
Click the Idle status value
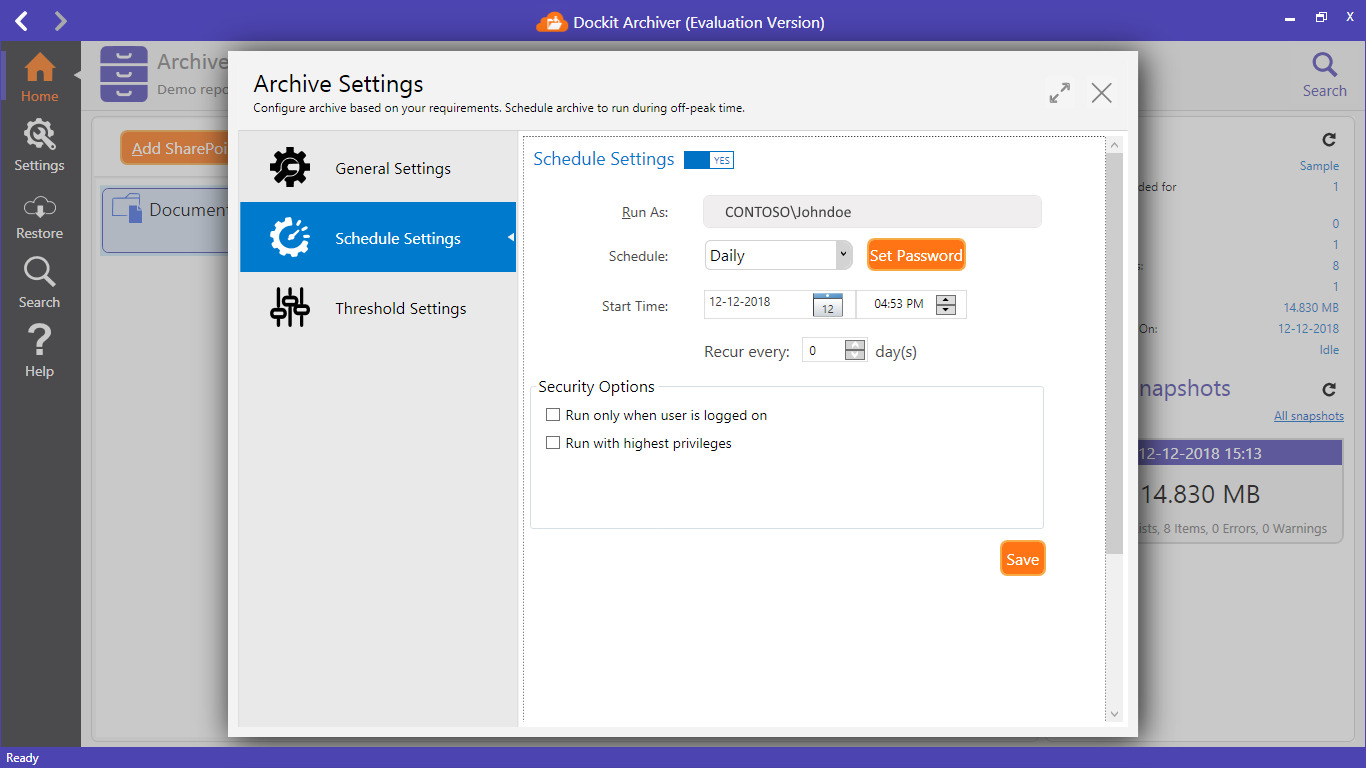click(x=1329, y=350)
